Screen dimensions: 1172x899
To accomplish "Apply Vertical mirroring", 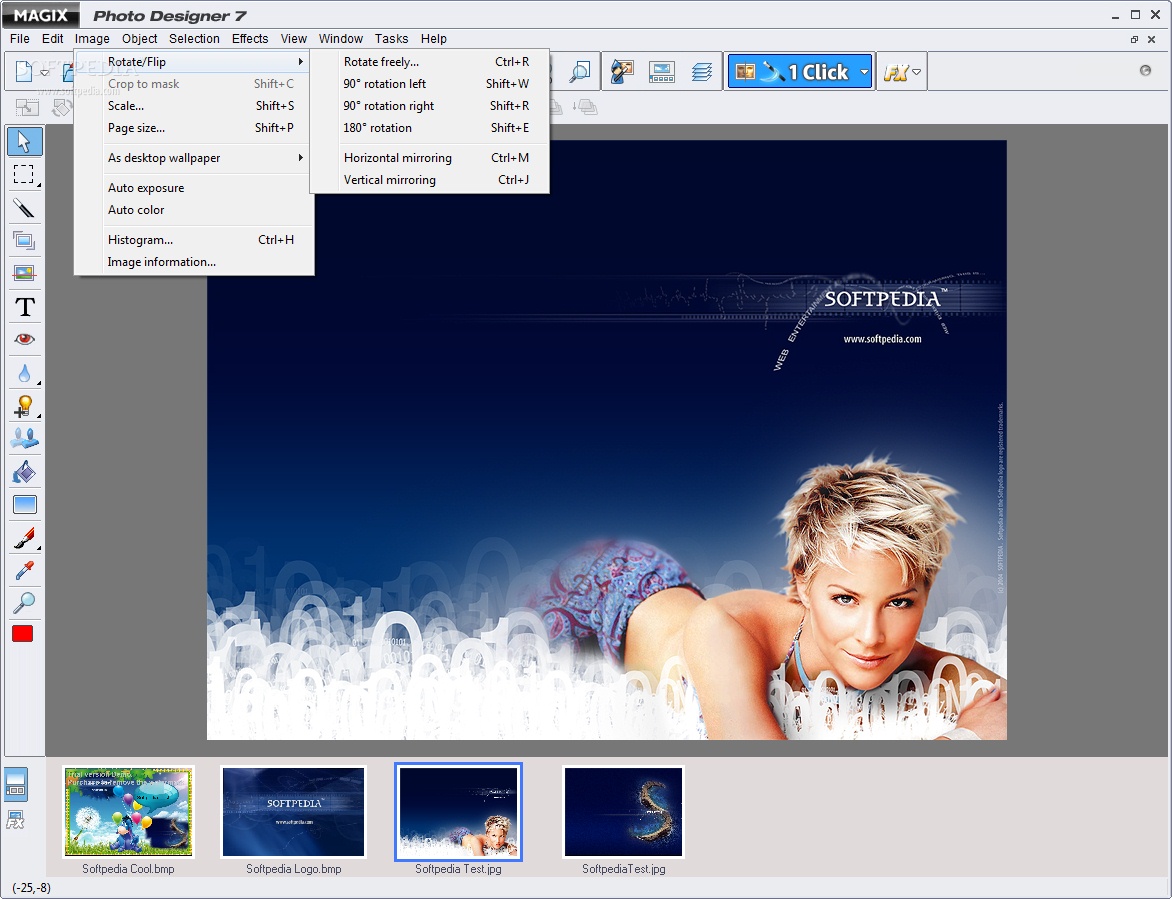I will (430, 179).
